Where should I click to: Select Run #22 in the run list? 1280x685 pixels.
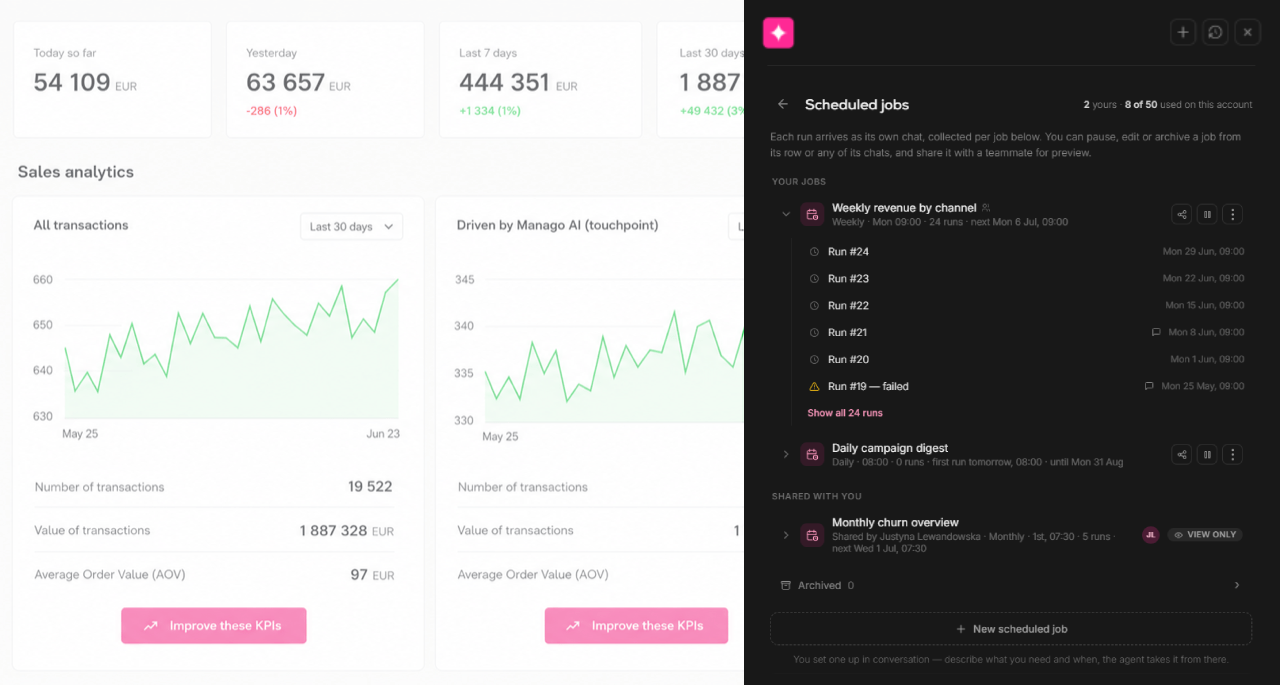click(1026, 305)
